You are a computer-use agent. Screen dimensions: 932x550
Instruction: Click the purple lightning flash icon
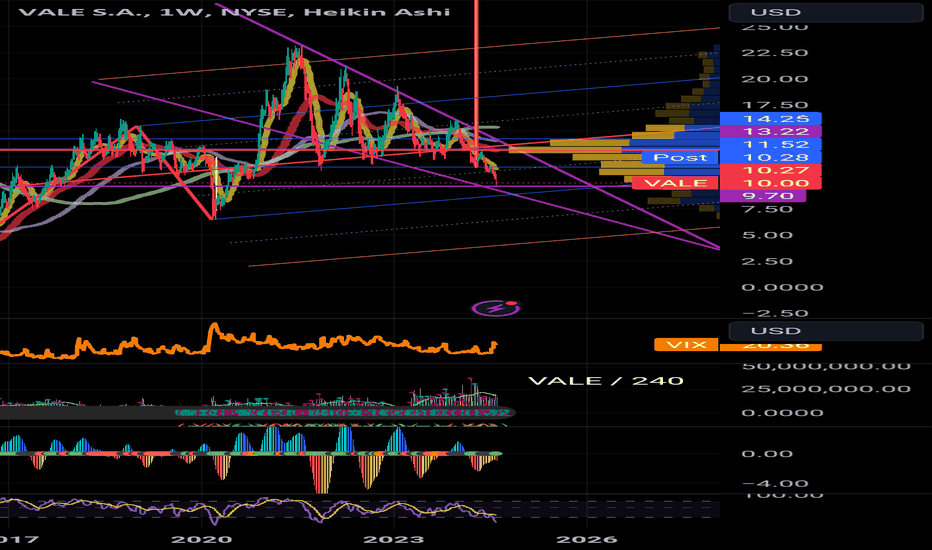click(x=496, y=308)
